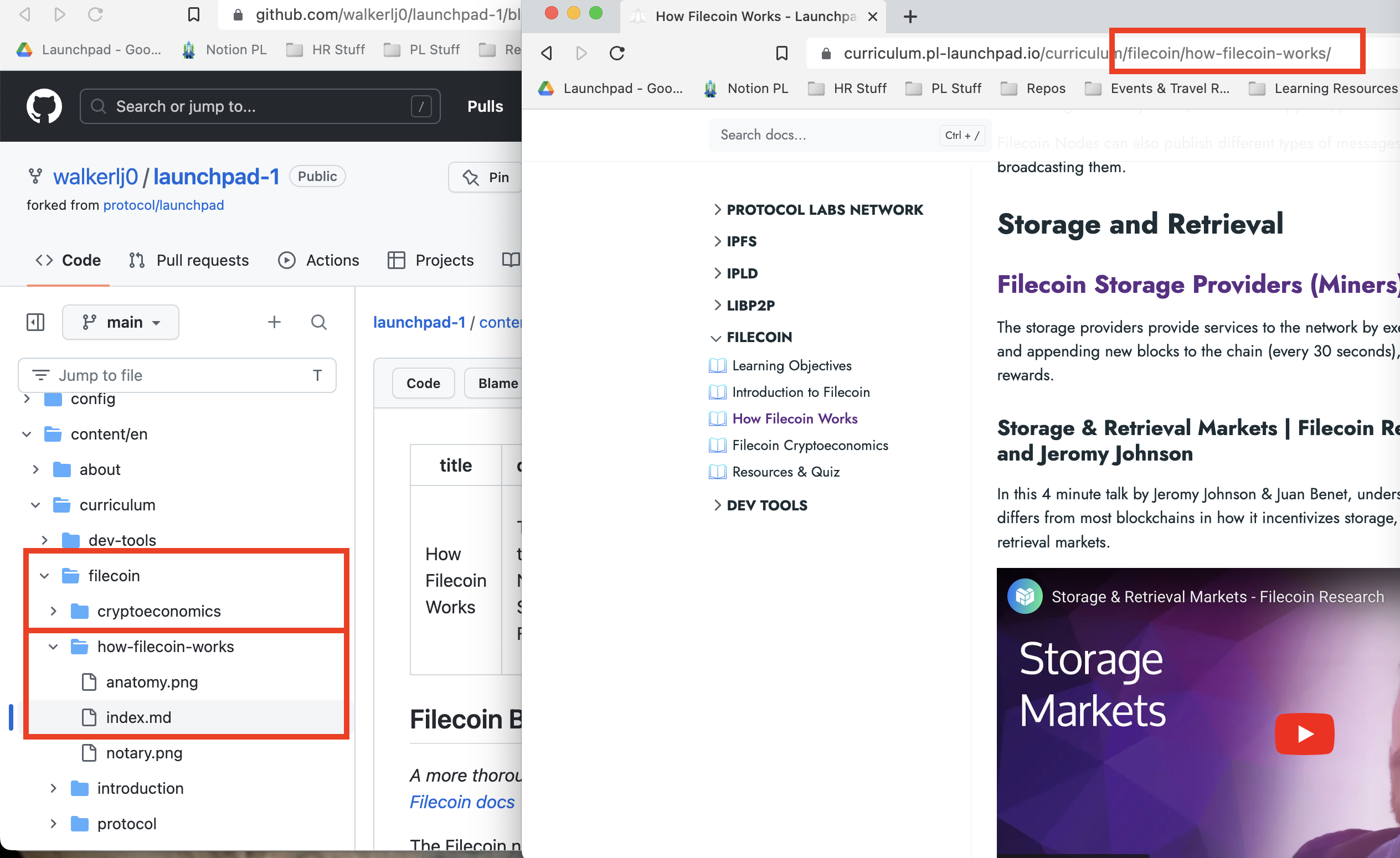Viewport: 1400px width, 858px height.
Task: Select Code file view button
Action: pyautogui.click(x=423, y=383)
